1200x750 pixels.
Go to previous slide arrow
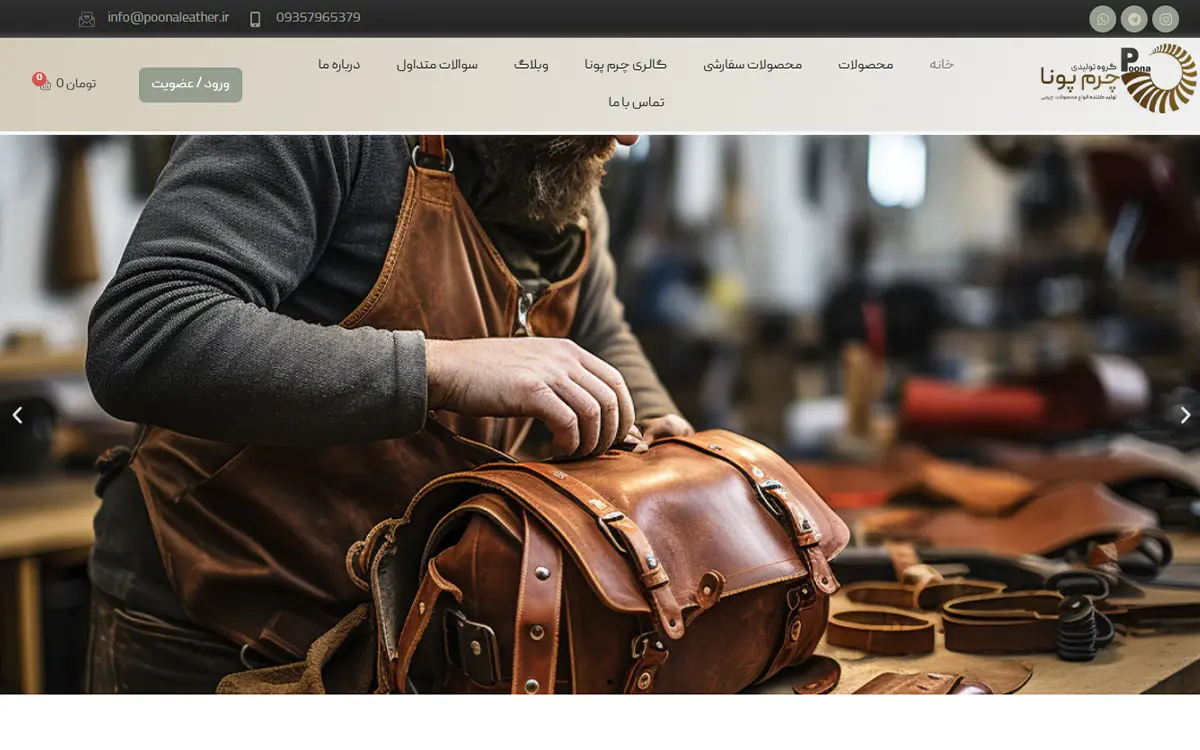click(x=16, y=415)
